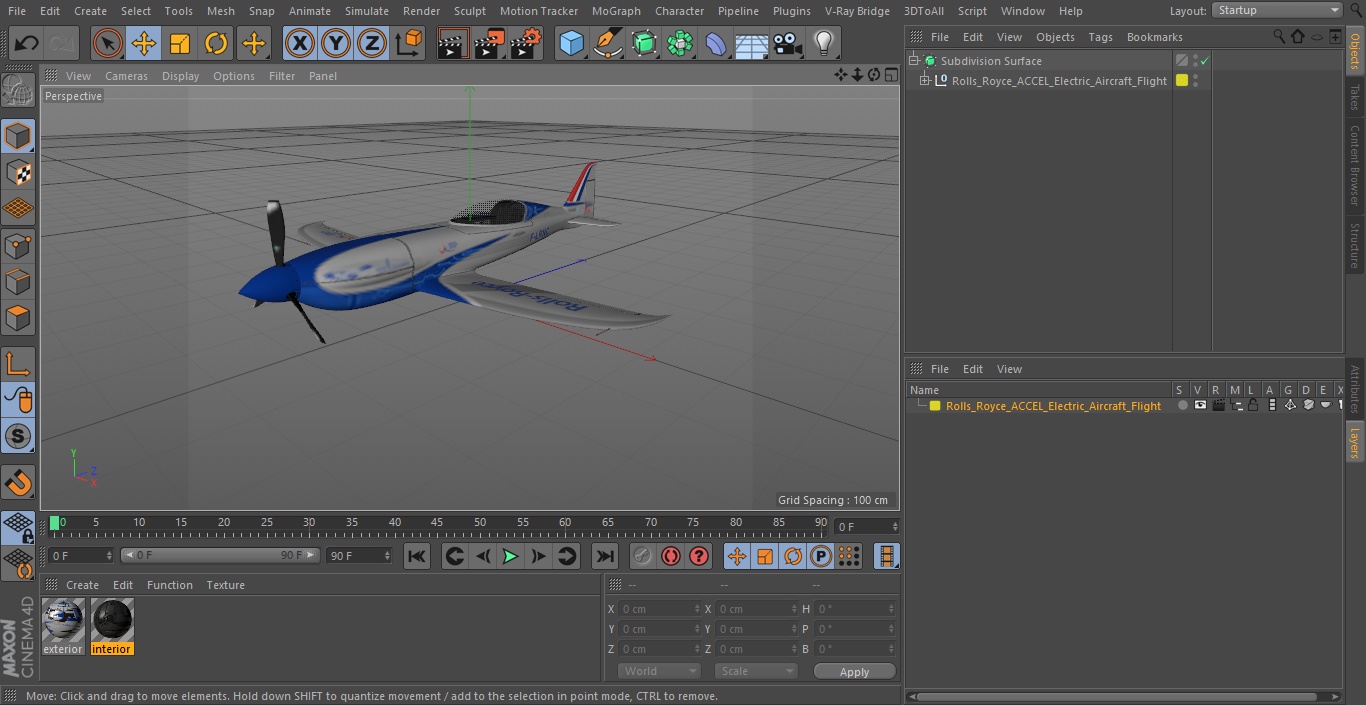
Task: Add a Bend deformer object
Action: [716, 43]
